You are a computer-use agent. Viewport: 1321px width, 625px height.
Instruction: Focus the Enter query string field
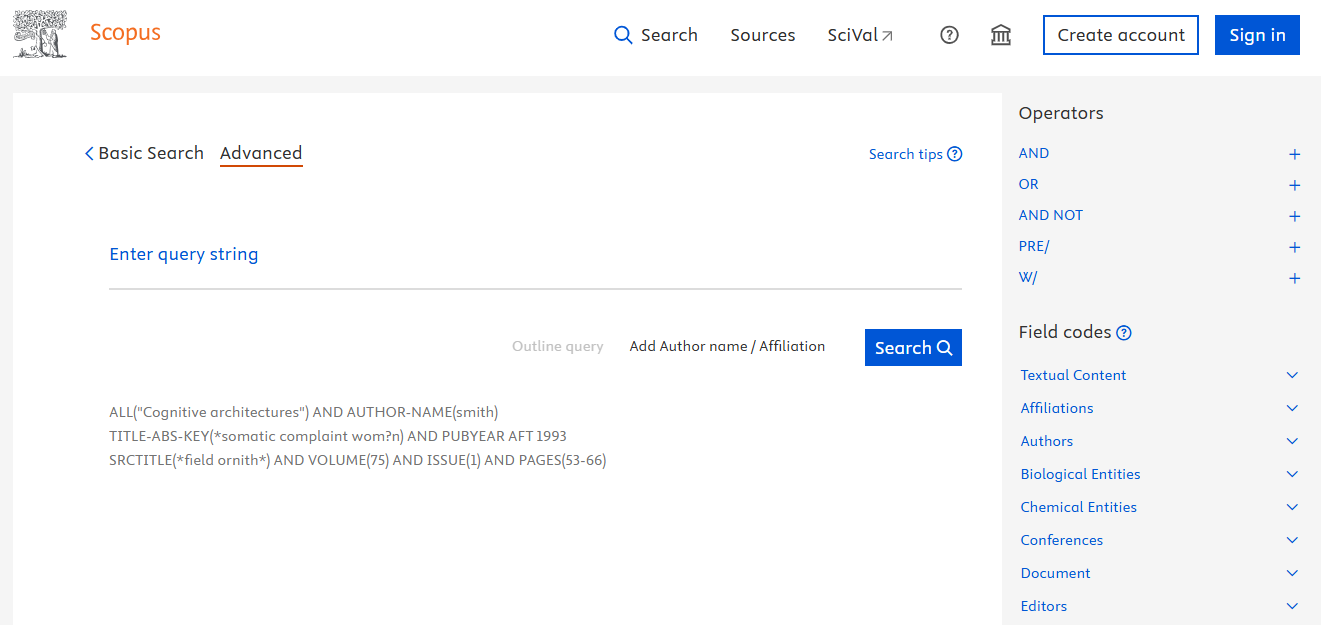pos(535,255)
